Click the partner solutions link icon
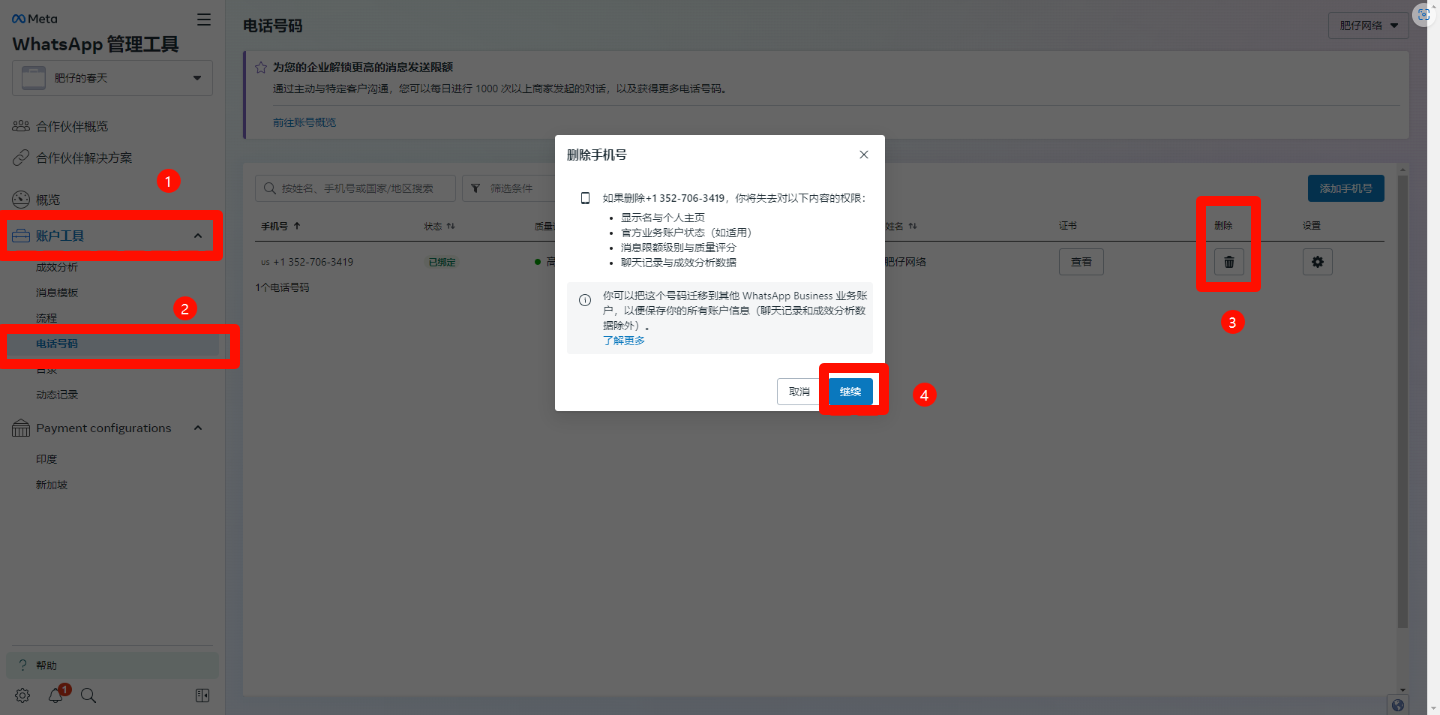The width and height of the screenshot is (1440, 715). coord(20,158)
